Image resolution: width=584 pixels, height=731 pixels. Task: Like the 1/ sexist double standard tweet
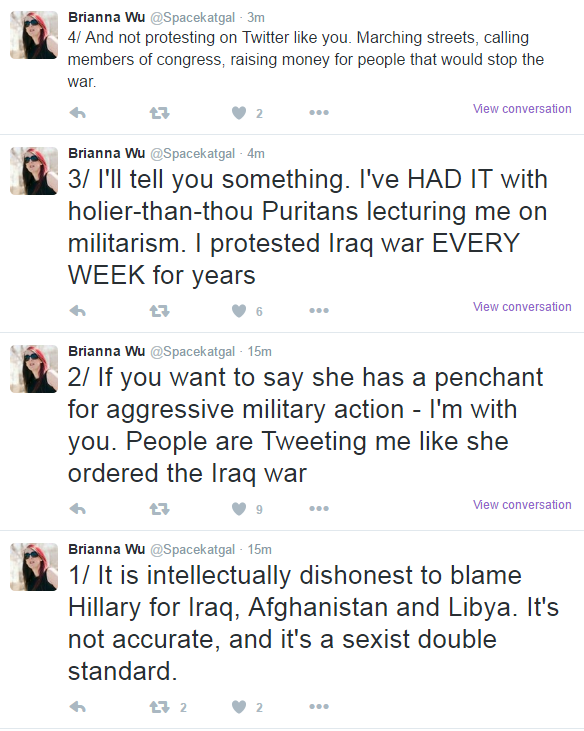239,707
